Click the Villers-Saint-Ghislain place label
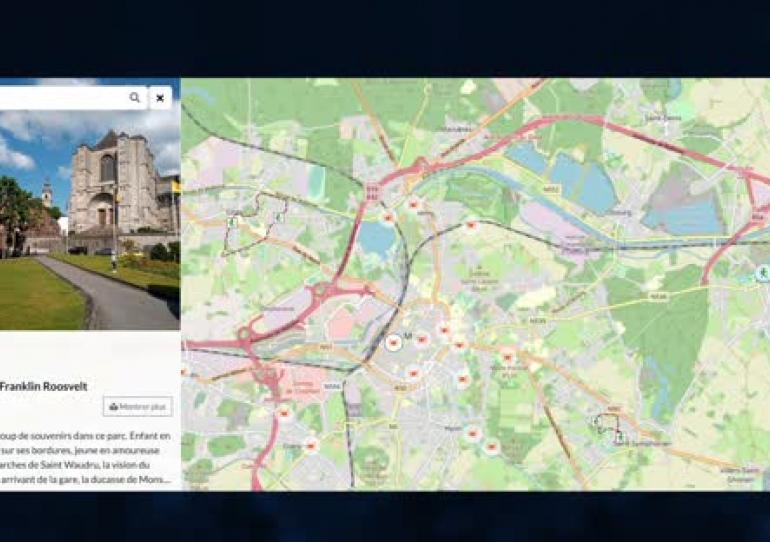 click(740, 474)
